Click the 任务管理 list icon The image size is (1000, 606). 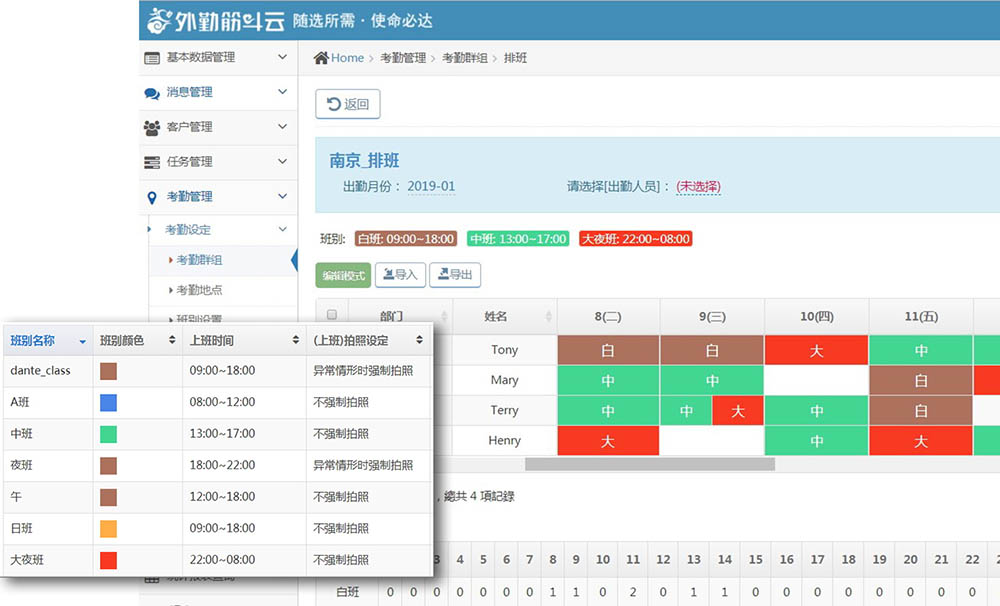point(152,162)
